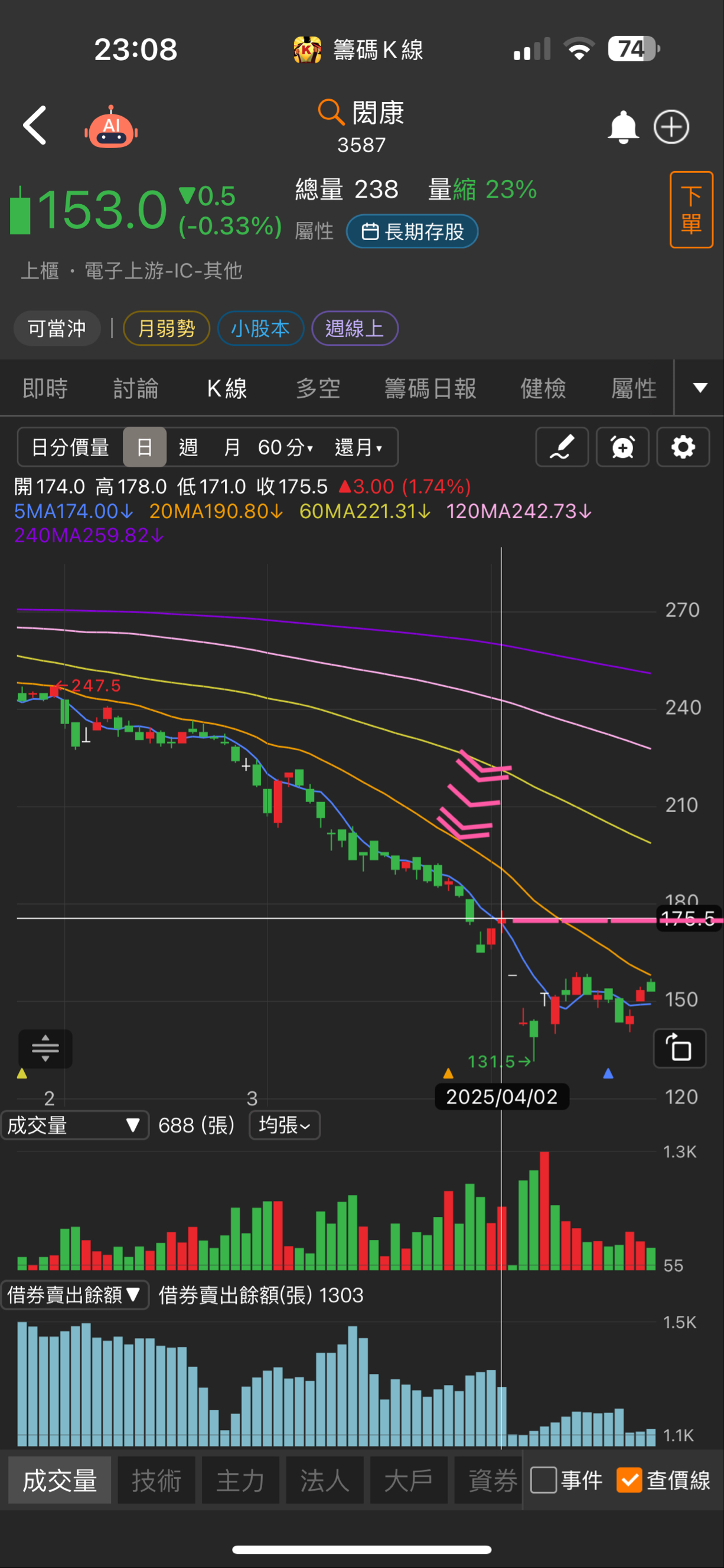This screenshot has height=1568, width=724.
Task: Tap the 籌碼K線 app icon in status bar
Action: click(x=308, y=50)
